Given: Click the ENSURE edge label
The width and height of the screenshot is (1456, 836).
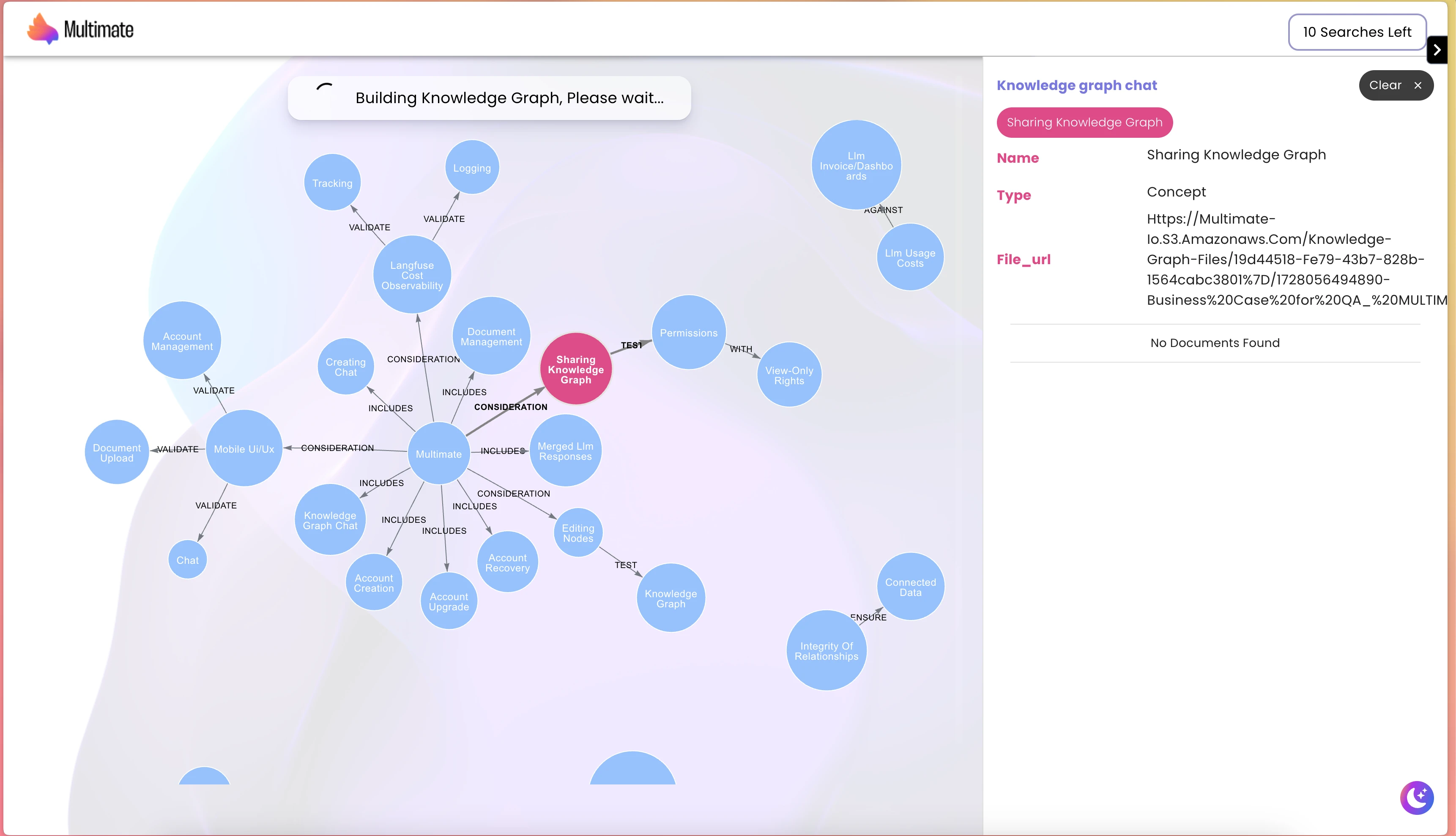Looking at the screenshot, I should pos(868,617).
